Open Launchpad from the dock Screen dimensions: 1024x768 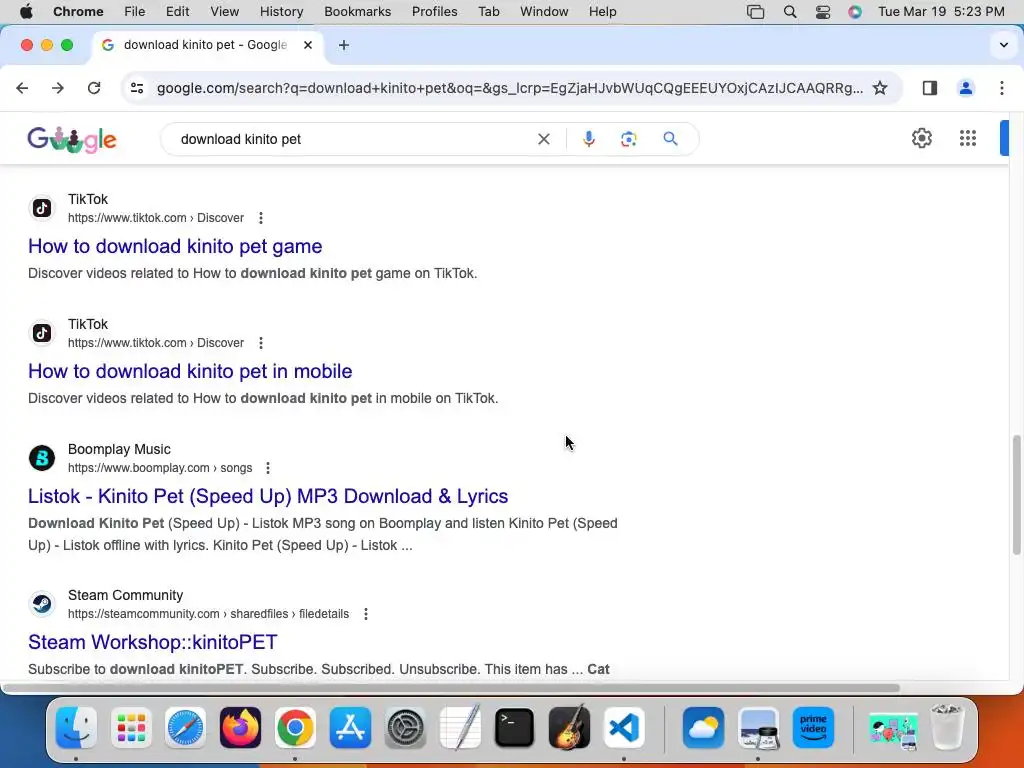click(x=131, y=728)
